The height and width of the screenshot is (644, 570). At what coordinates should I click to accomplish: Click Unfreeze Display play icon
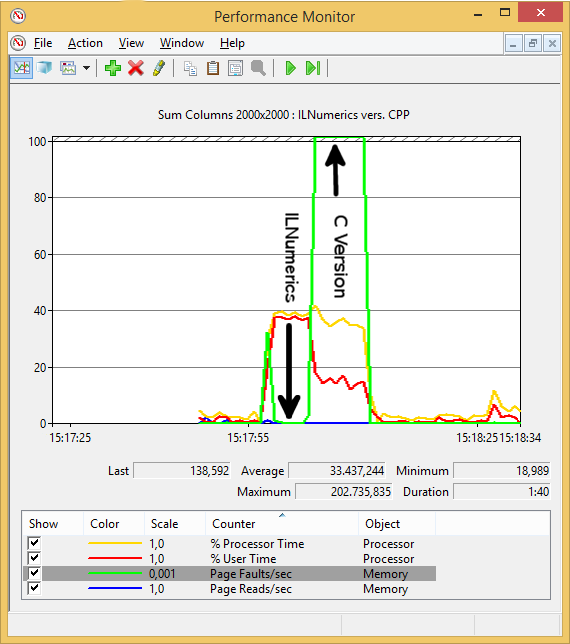[x=290, y=68]
